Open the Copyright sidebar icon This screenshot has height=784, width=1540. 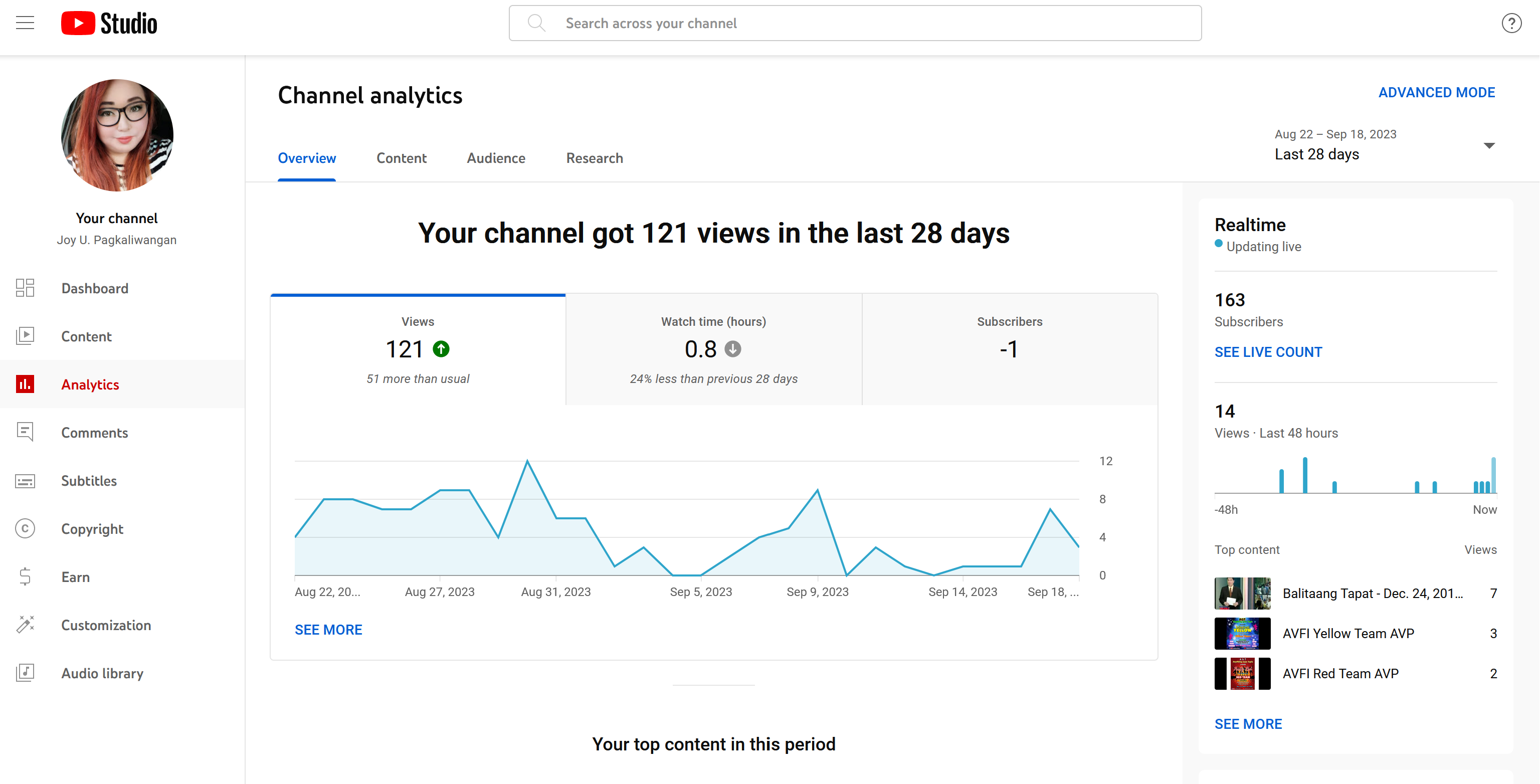(25, 528)
